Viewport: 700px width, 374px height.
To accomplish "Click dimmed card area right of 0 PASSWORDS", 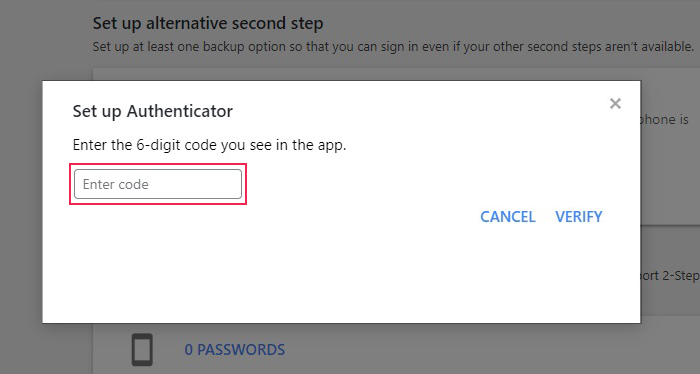I will tap(491, 349).
